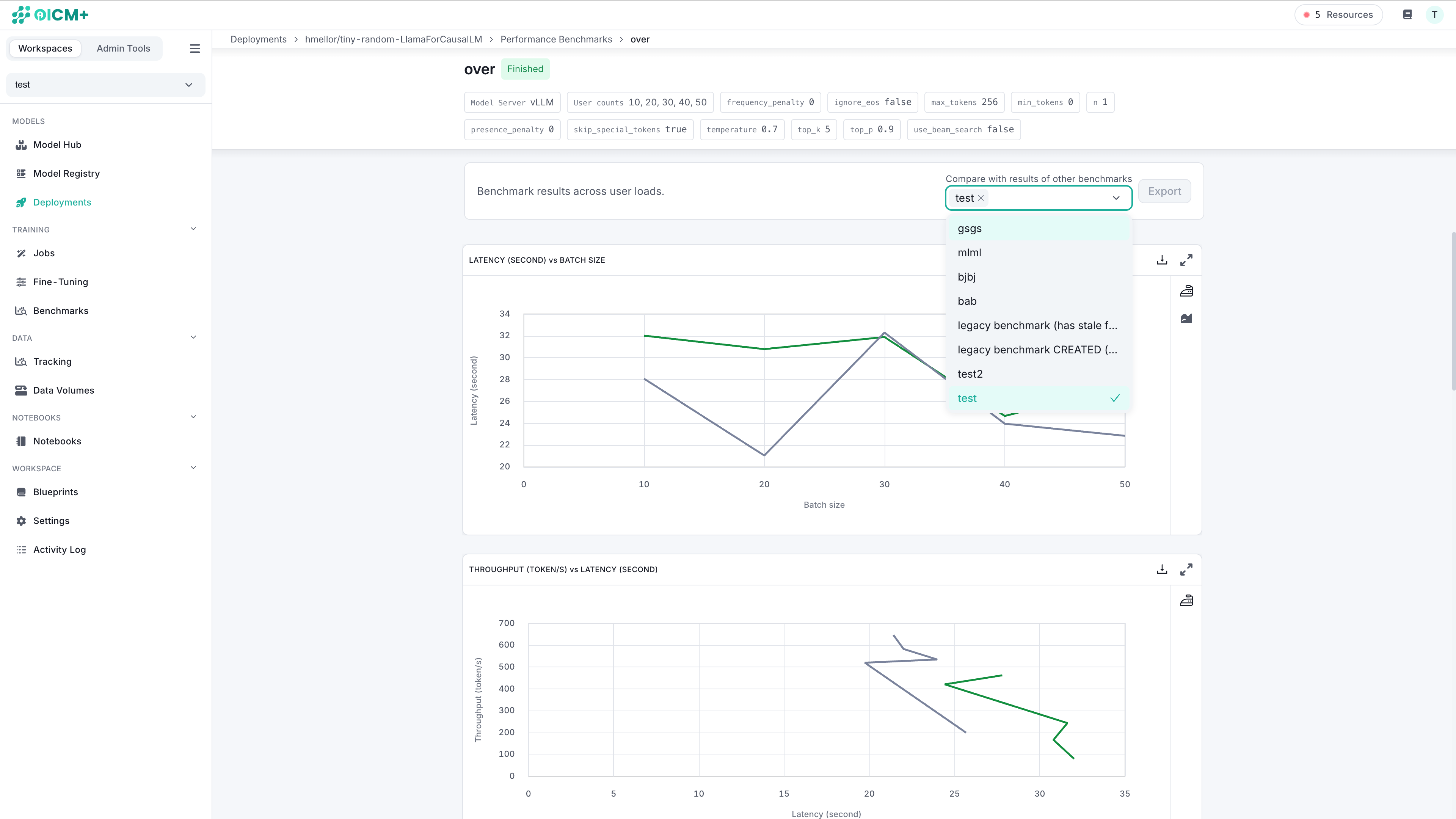Open the test workspace selector dropdown

(106, 85)
